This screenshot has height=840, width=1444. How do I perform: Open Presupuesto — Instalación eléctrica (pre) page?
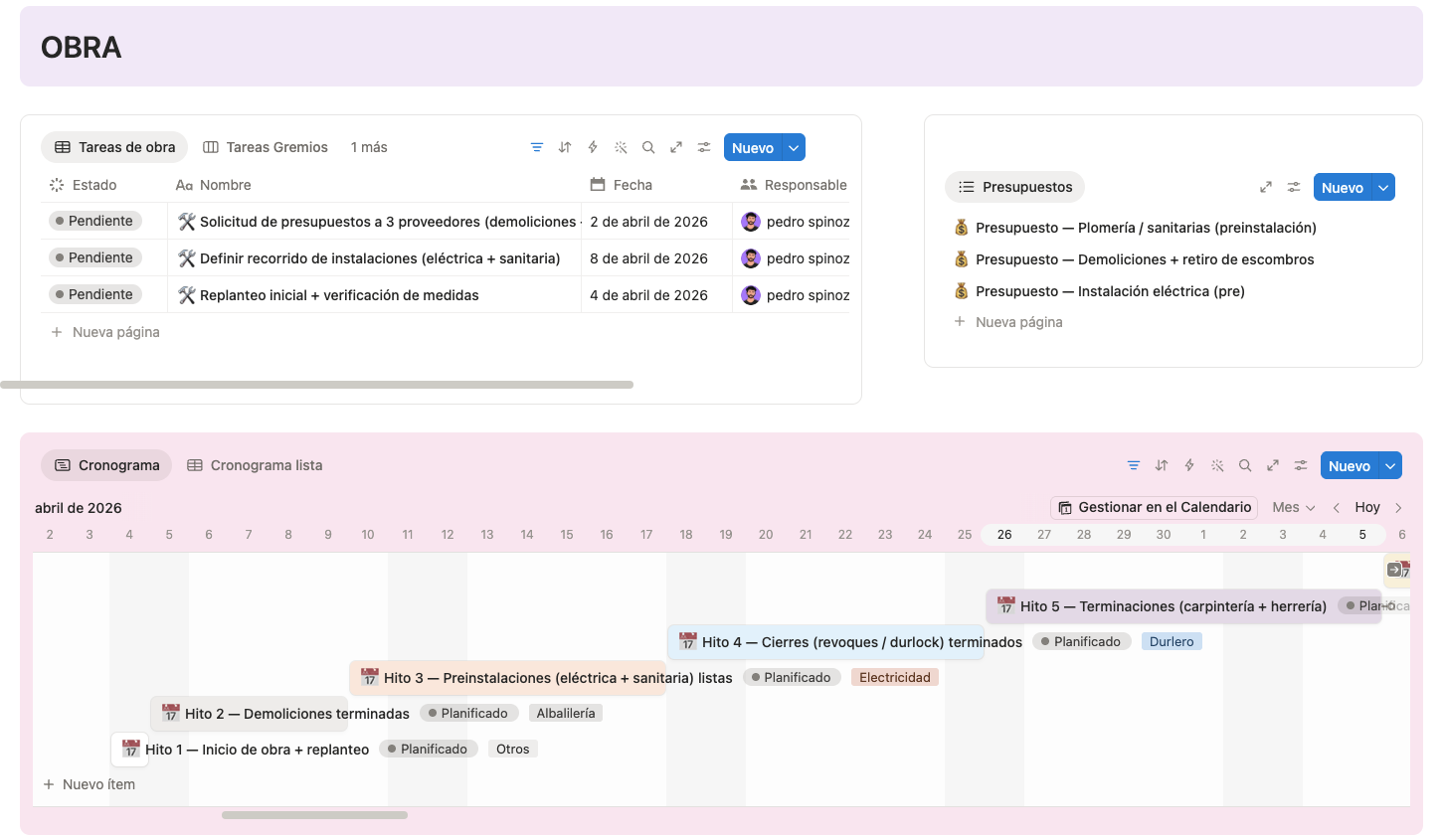click(1110, 291)
